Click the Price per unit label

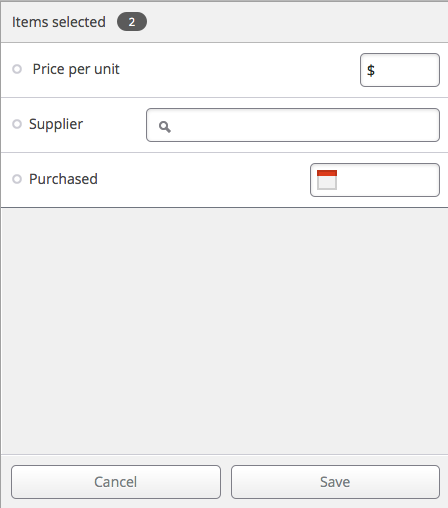(x=76, y=69)
